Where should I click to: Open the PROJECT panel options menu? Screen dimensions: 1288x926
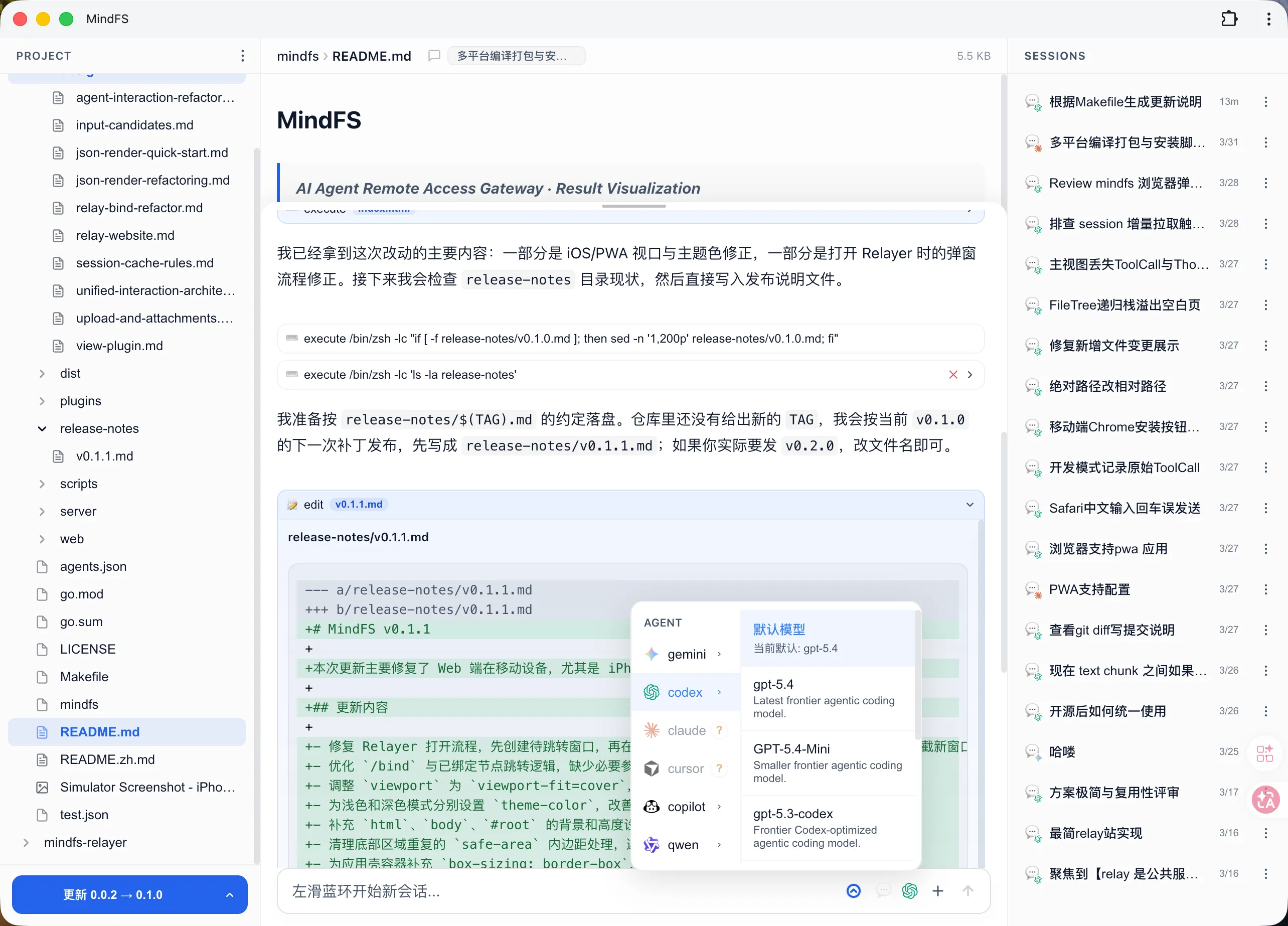point(243,55)
